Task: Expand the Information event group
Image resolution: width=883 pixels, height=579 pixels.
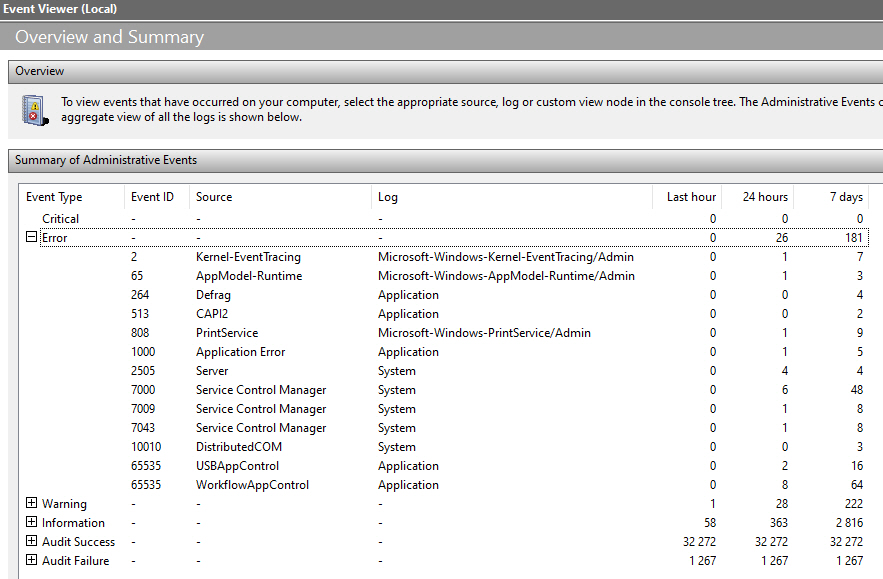Action: click(x=32, y=522)
